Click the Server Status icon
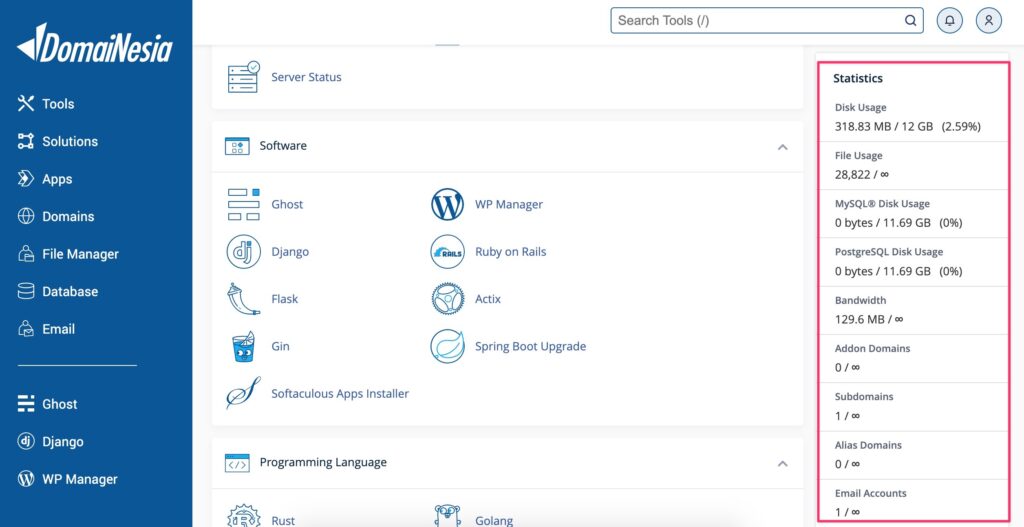The width and height of the screenshot is (1024, 527). point(244,77)
